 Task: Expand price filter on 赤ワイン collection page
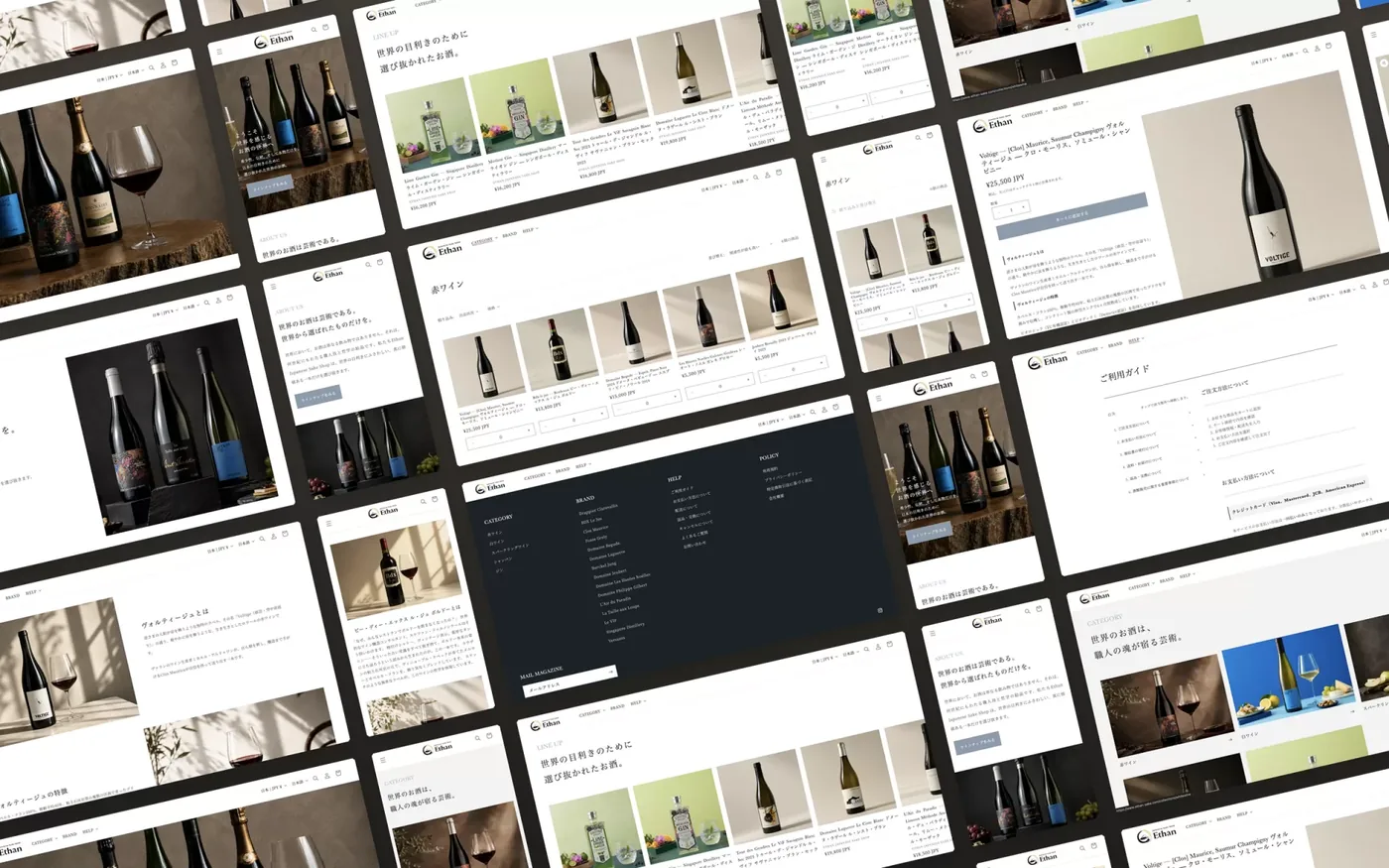493,308
